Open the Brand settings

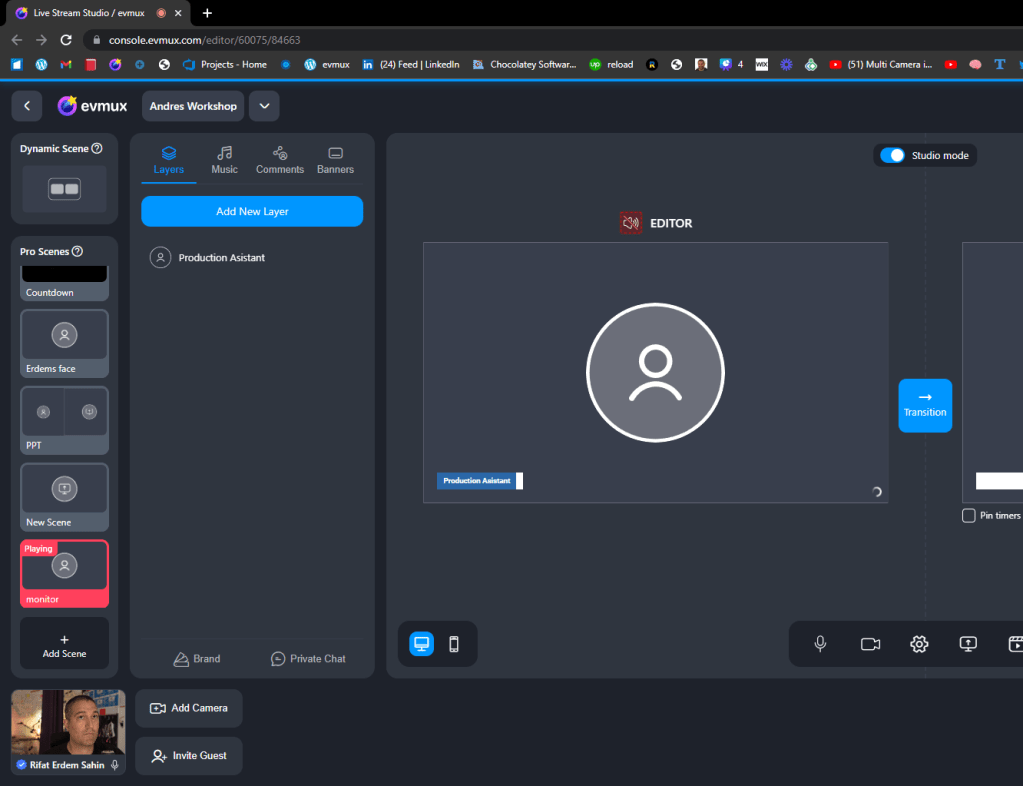[x=197, y=659]
